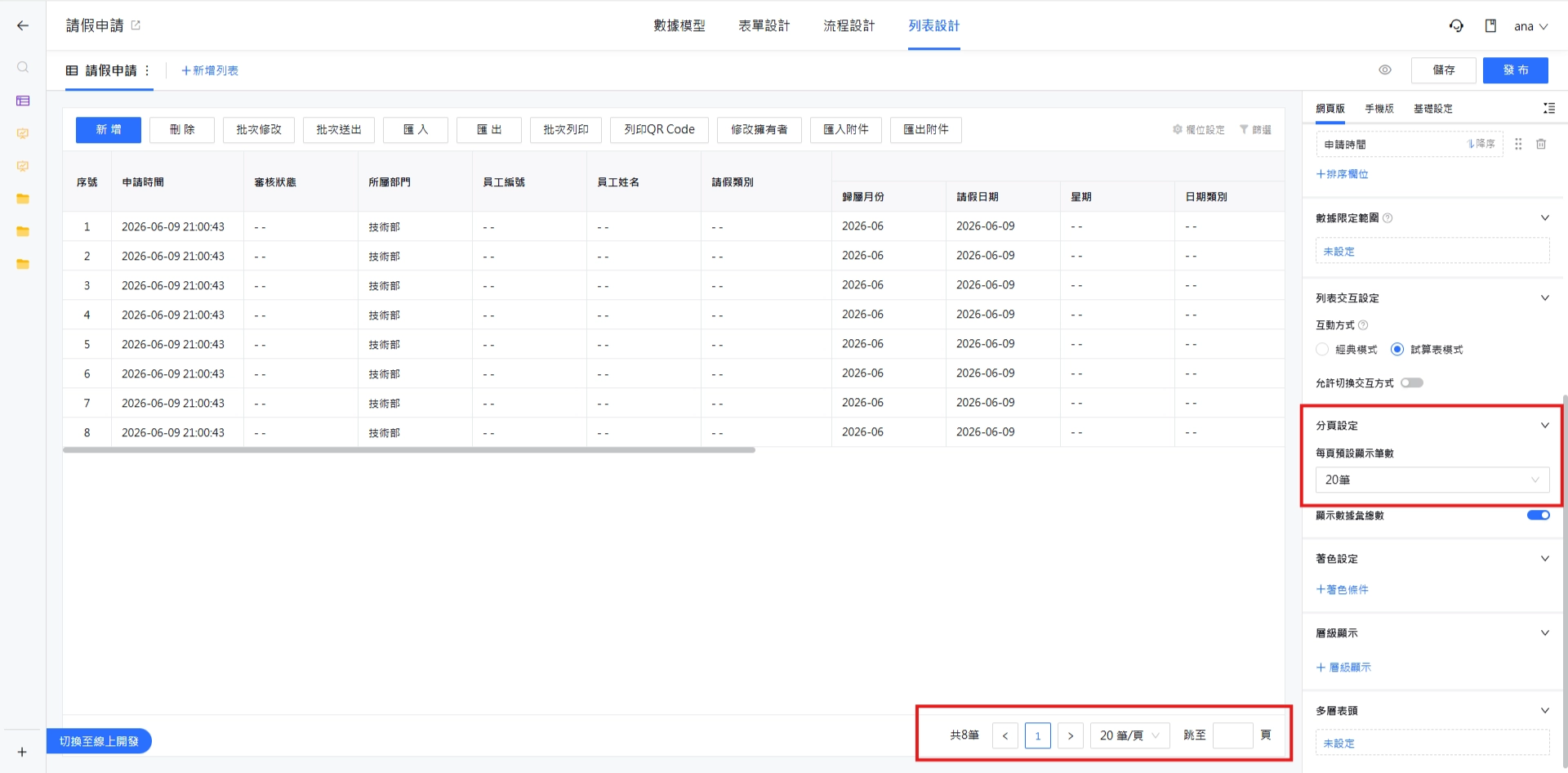The height and width of the screenshot is (773, 1568).
Task: Toggle 顯示數據盆總數 switch
Action: pyautogui.click(x=1539, y=515)
